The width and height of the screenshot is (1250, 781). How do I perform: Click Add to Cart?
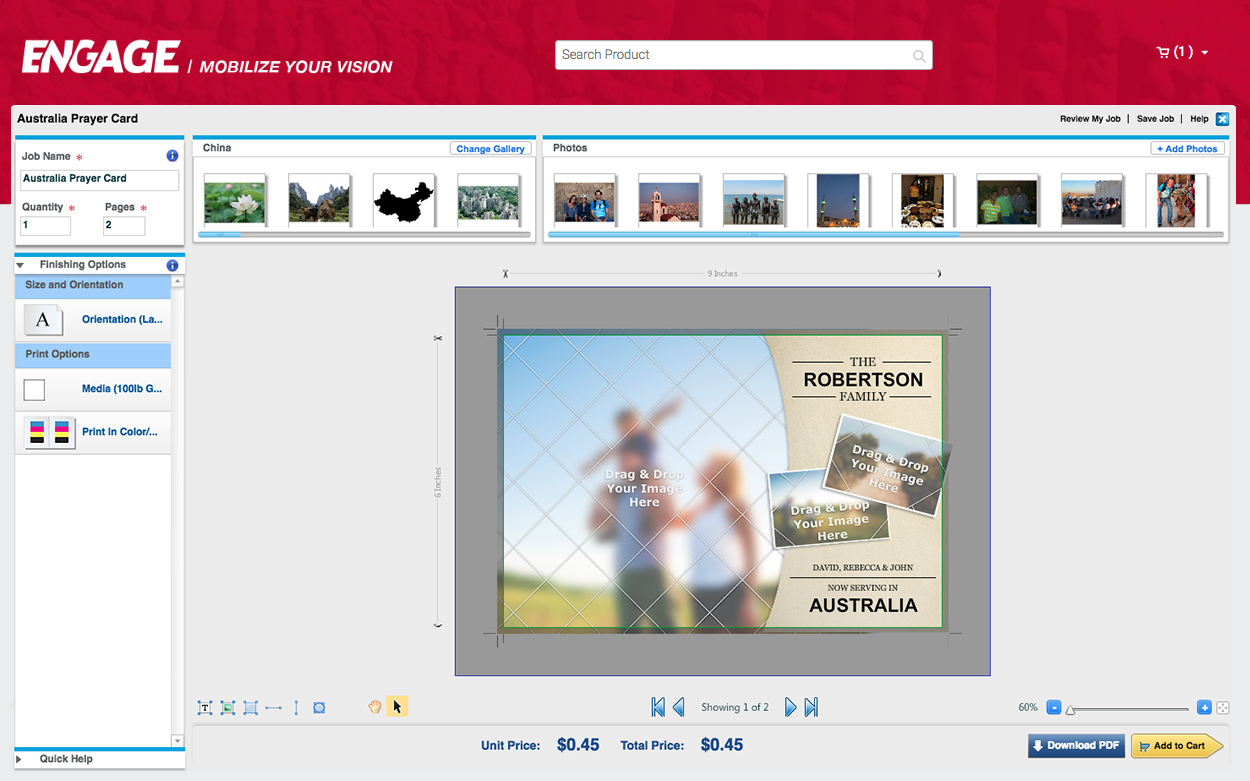point(1176,746)
